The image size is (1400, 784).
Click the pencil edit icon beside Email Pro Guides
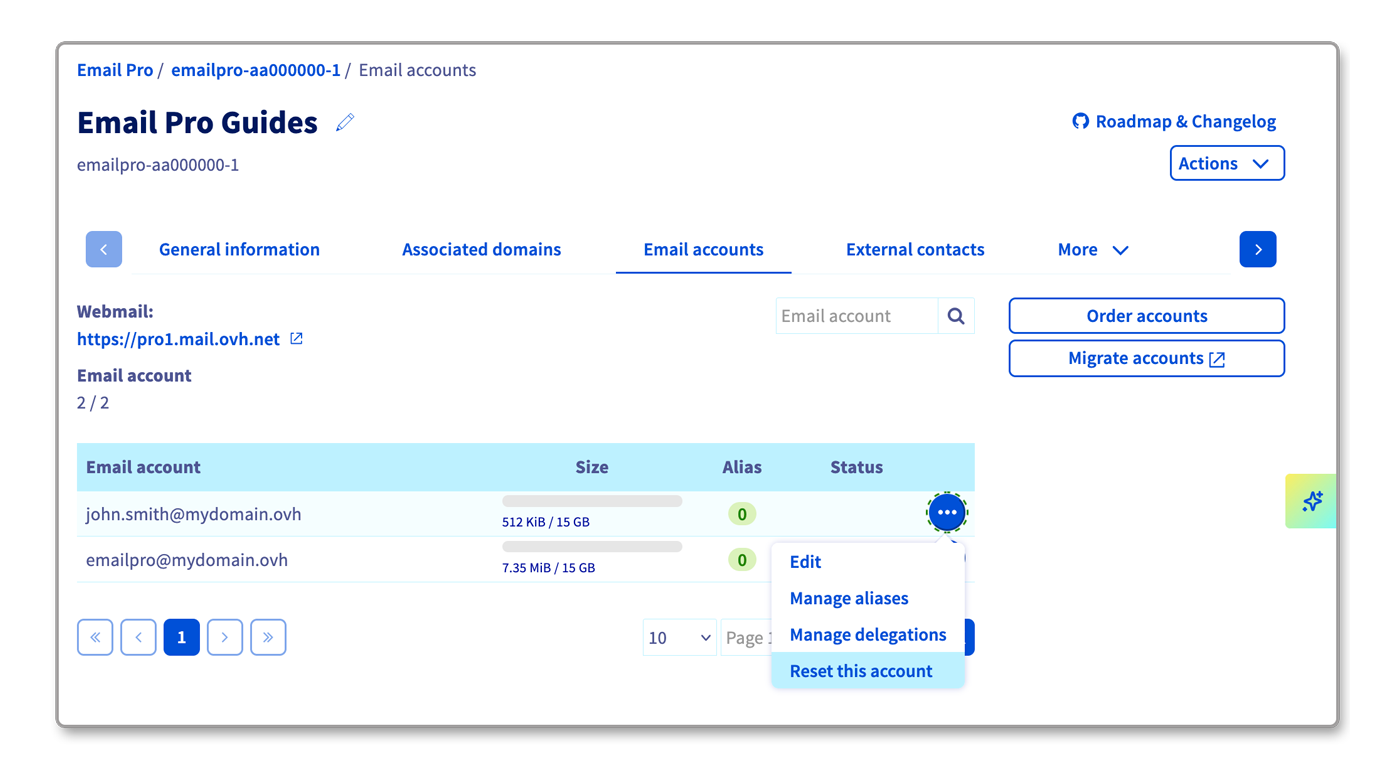(x=345, y=122)
